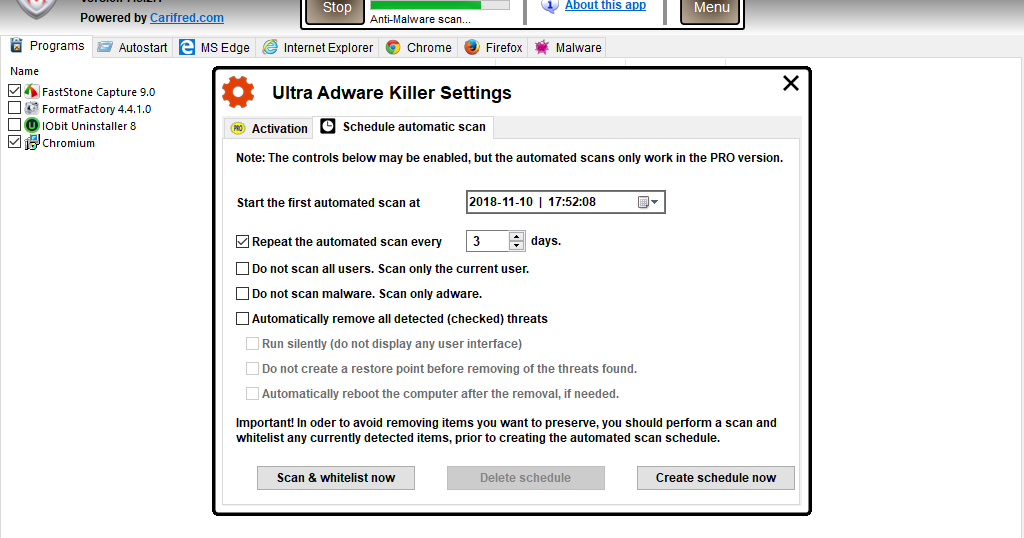The width and height of the screenshot is (1024, 538).
Task: Click the Name column header
Action: tap(24, 71)
